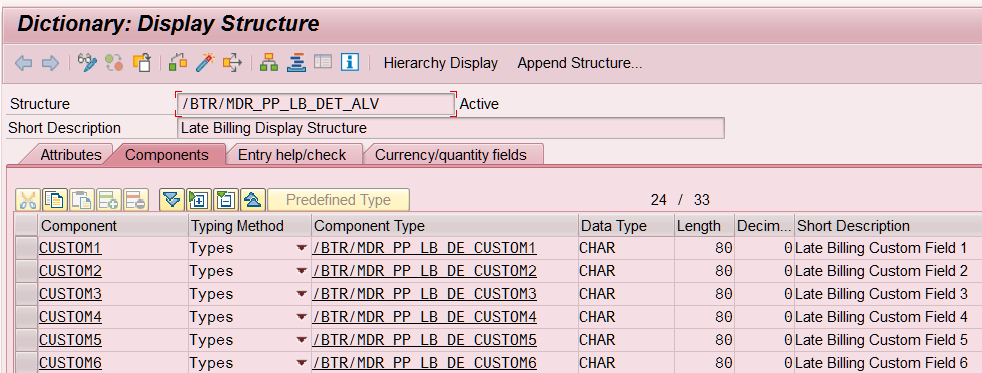The height and width of the screenshot is (373, 982).
Task: Click the select-all table corner box
Action: [x=26, y=226]
